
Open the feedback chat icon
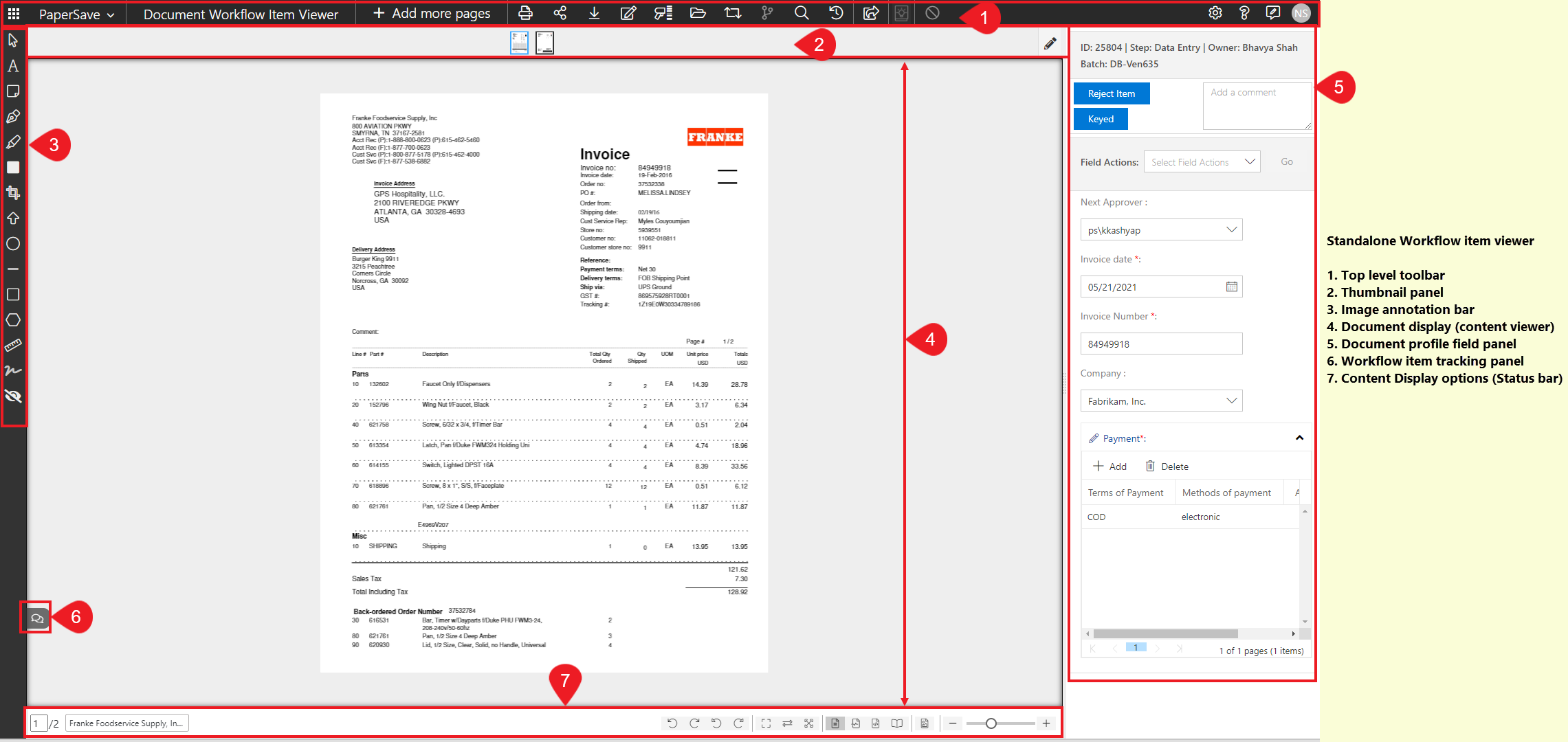pos(1273,13)
